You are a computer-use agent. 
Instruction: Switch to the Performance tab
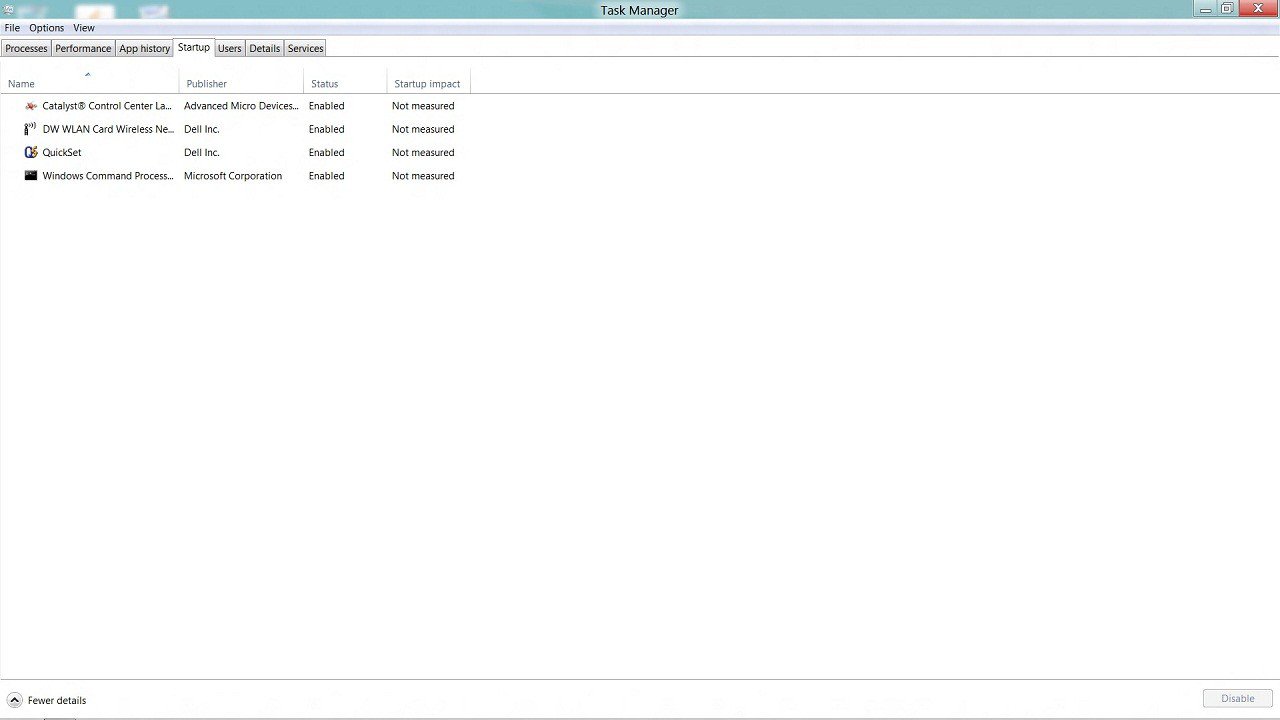(x=83, y=48)
